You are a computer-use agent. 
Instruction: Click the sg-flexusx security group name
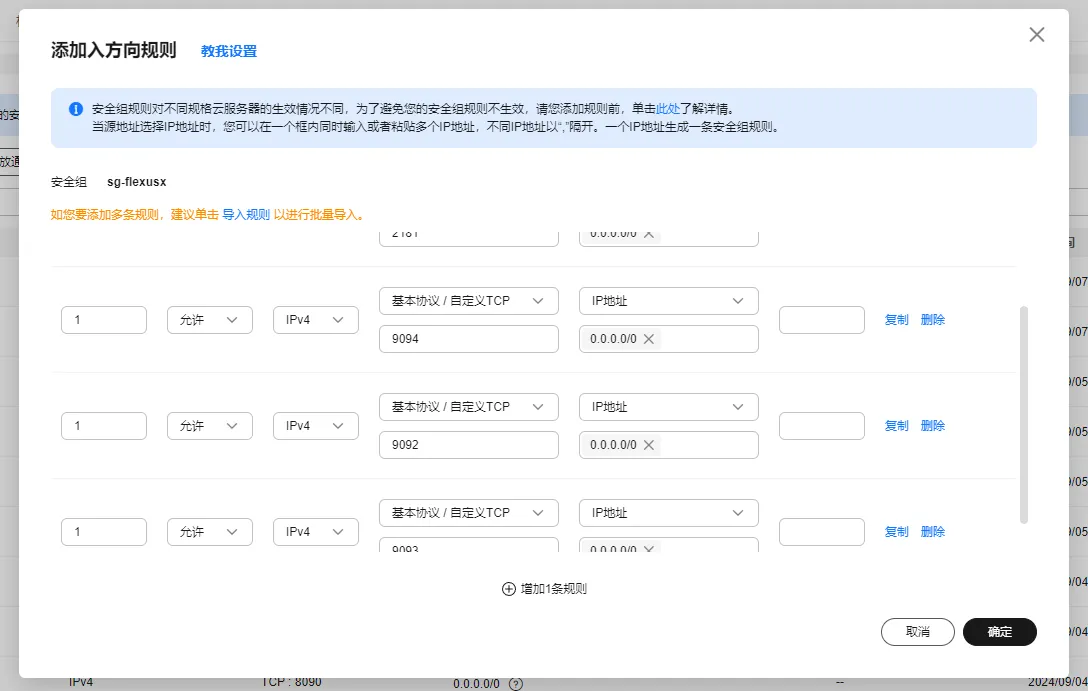coord(137,182)
